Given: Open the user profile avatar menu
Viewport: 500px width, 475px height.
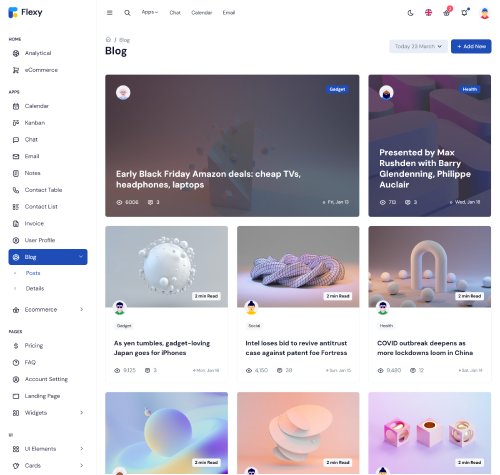Looking at the screenshot, I should click(484, 13).
